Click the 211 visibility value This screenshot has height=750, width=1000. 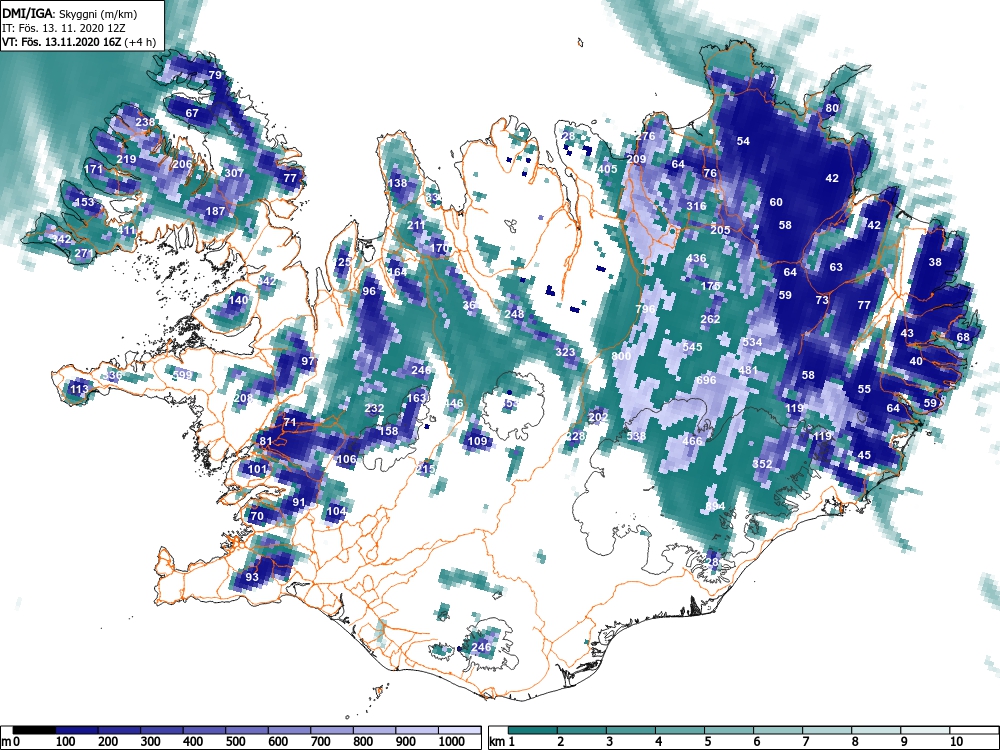coord(415,225)
